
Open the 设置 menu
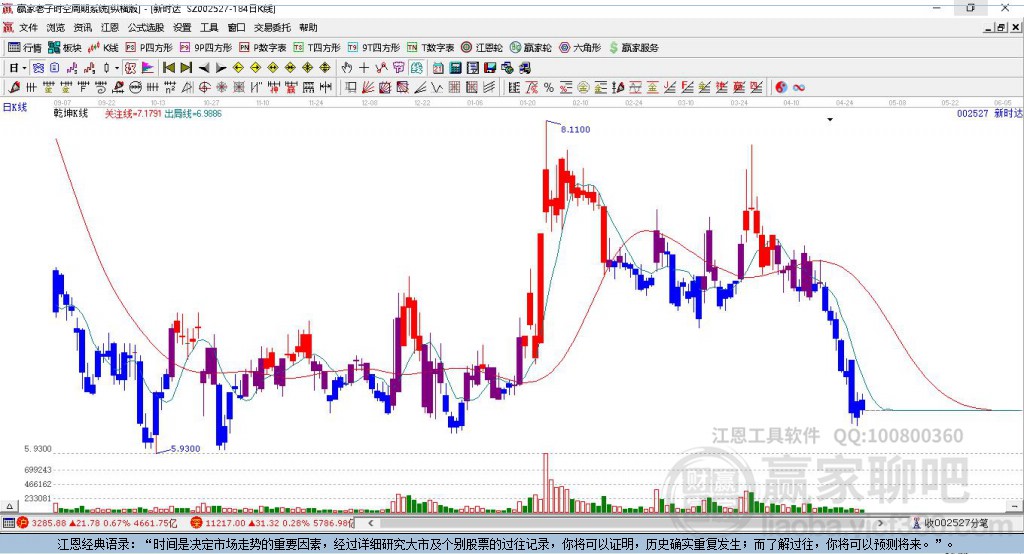click(182, 27)
